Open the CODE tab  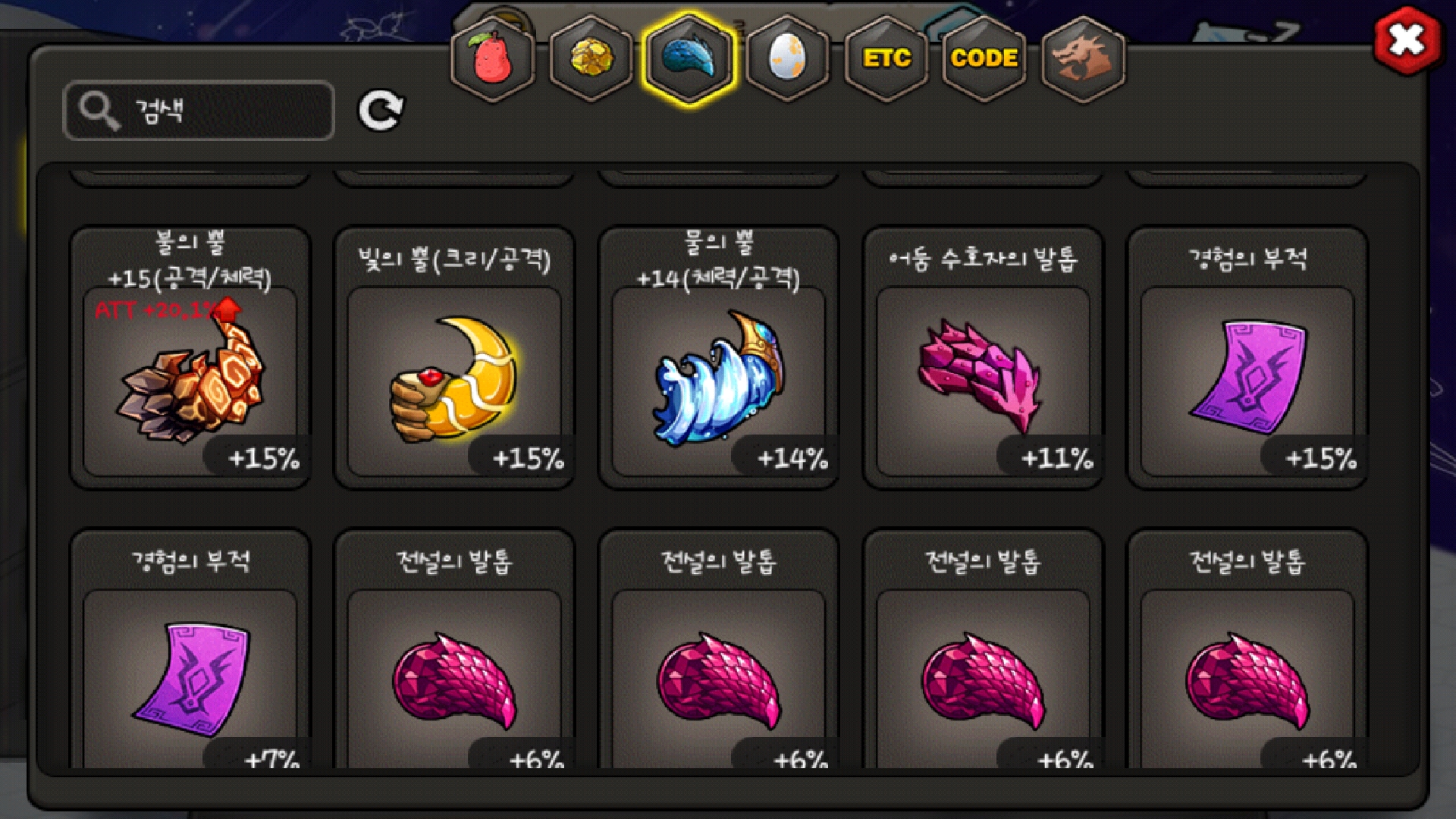pyautogui.click(x=984, y=58)
